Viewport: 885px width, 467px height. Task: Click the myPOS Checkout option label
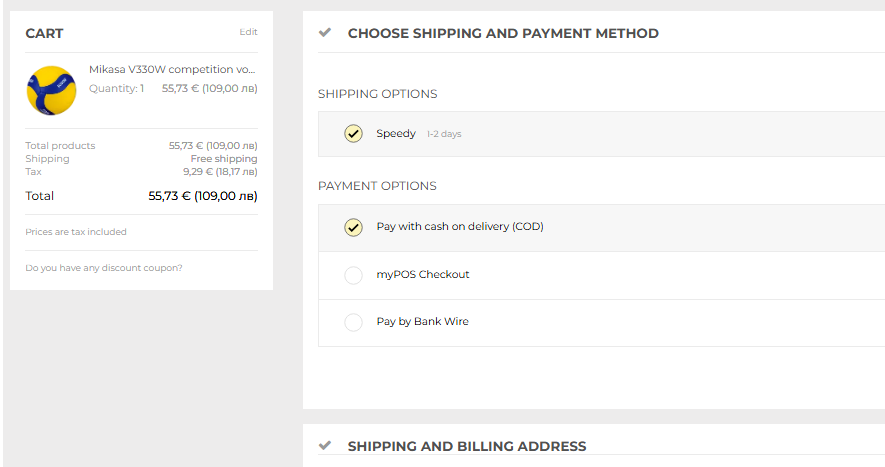[423, 274]
